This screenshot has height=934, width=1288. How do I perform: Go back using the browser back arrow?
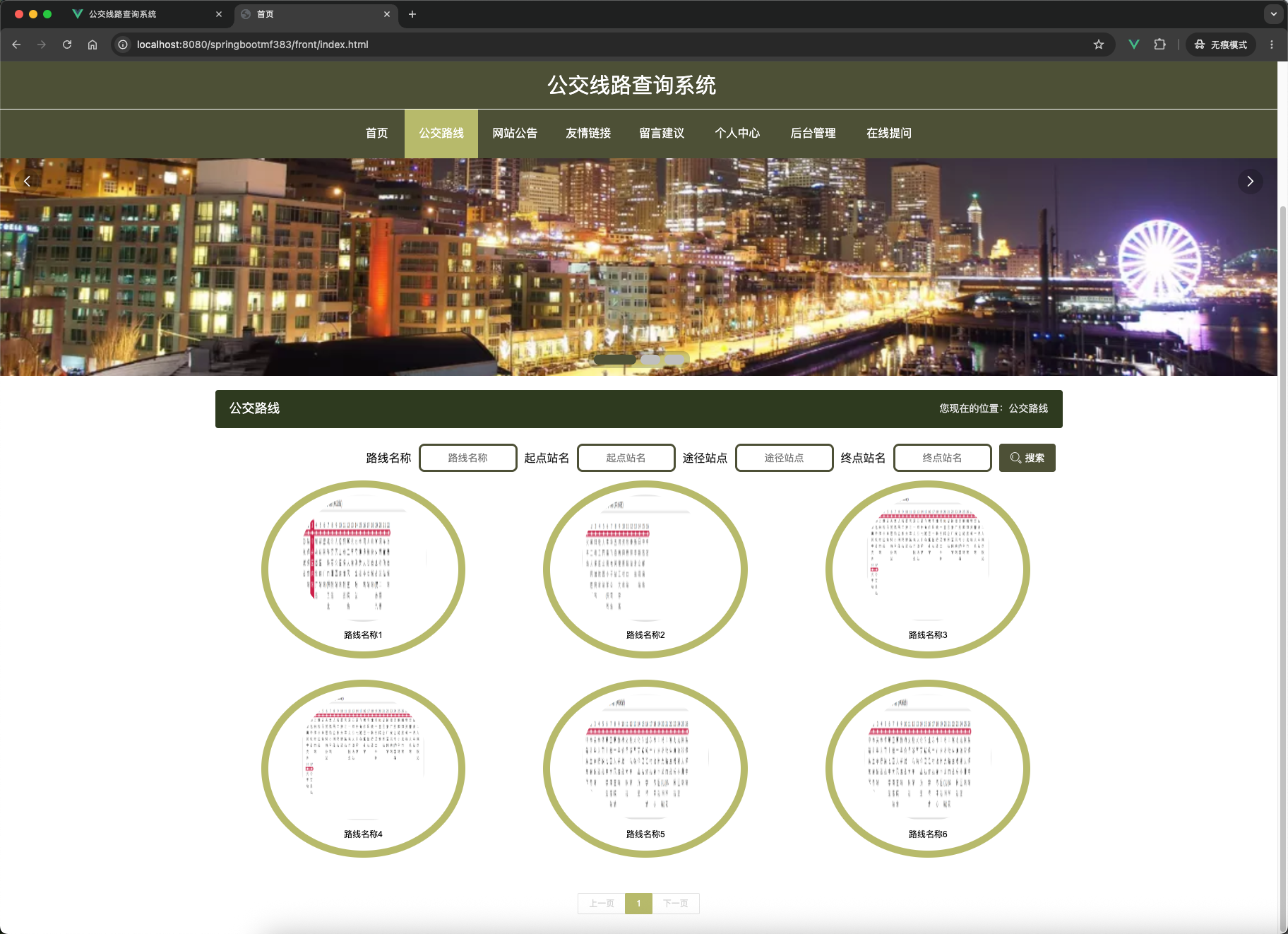[x=16, y=45]
